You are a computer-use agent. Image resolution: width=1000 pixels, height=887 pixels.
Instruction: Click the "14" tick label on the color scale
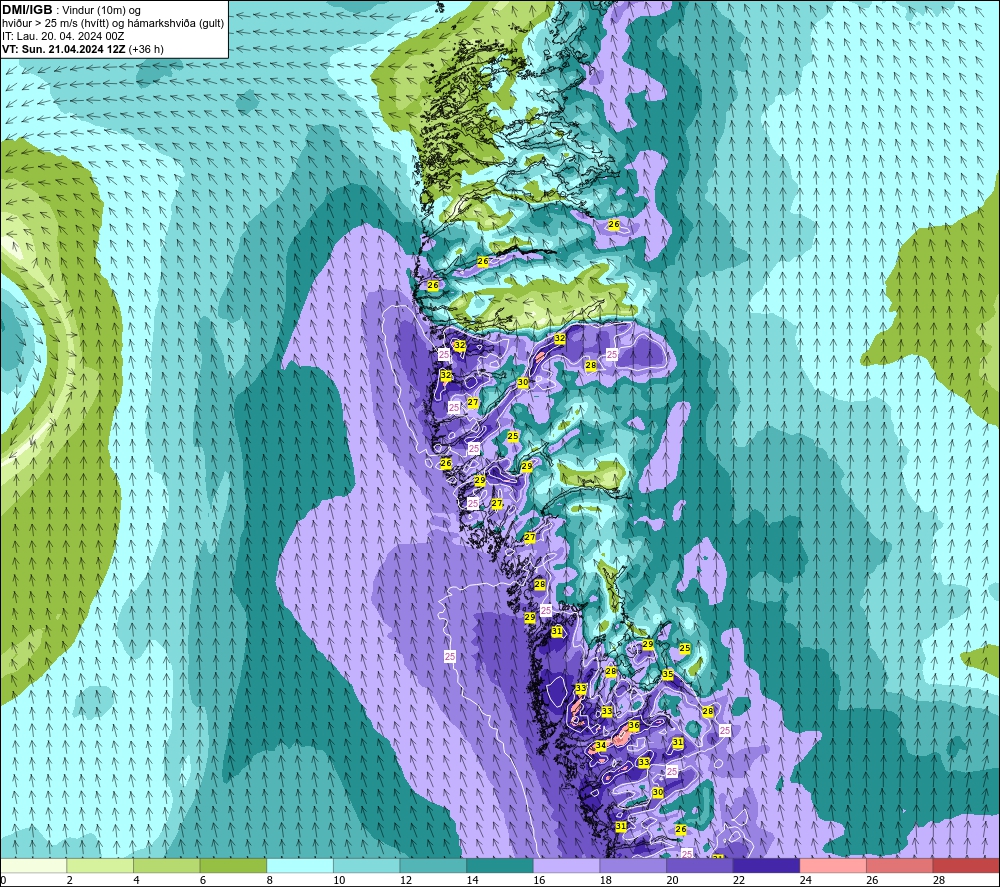[473, 880]
